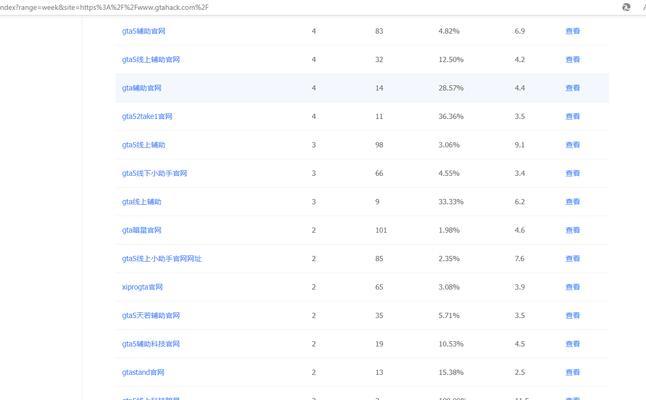Select the rank value 6.9

[x=520, y=31]
